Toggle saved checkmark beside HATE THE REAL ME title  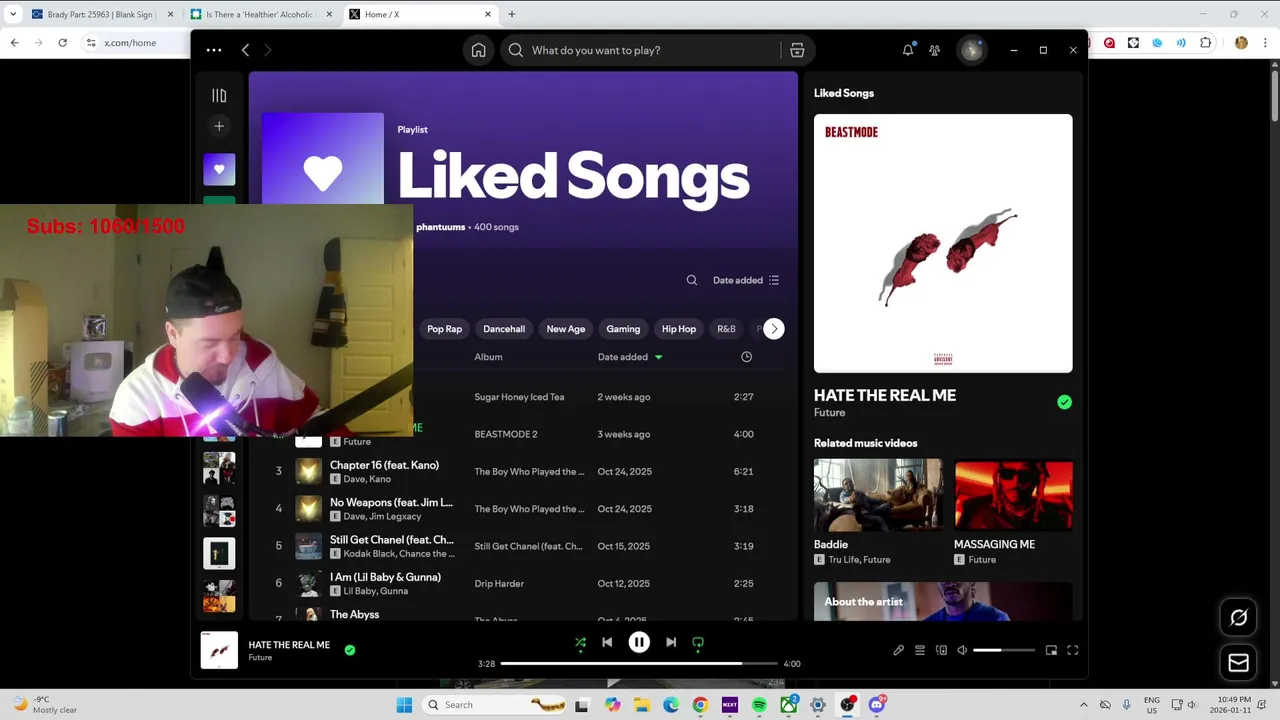coord(1064,402)
